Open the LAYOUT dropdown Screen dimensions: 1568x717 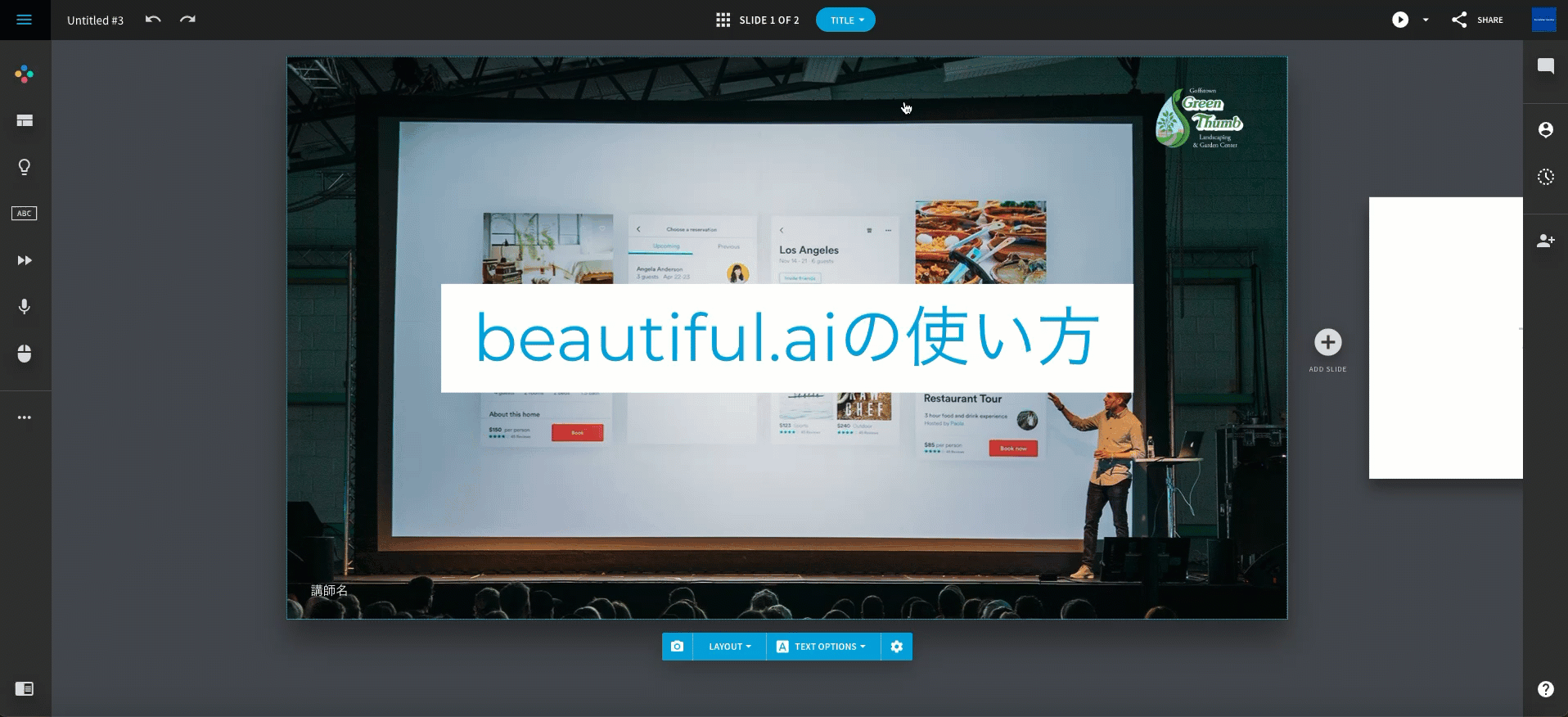[x=729, y=647]
